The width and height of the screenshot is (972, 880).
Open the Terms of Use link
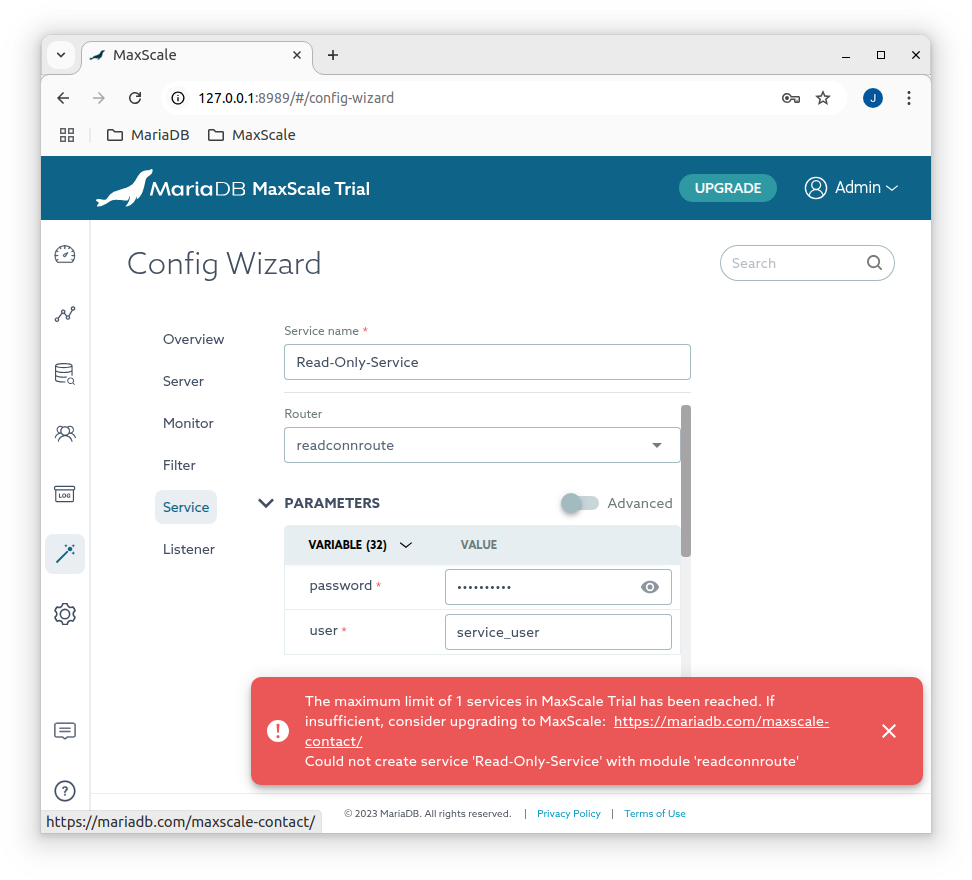point(655,814)
